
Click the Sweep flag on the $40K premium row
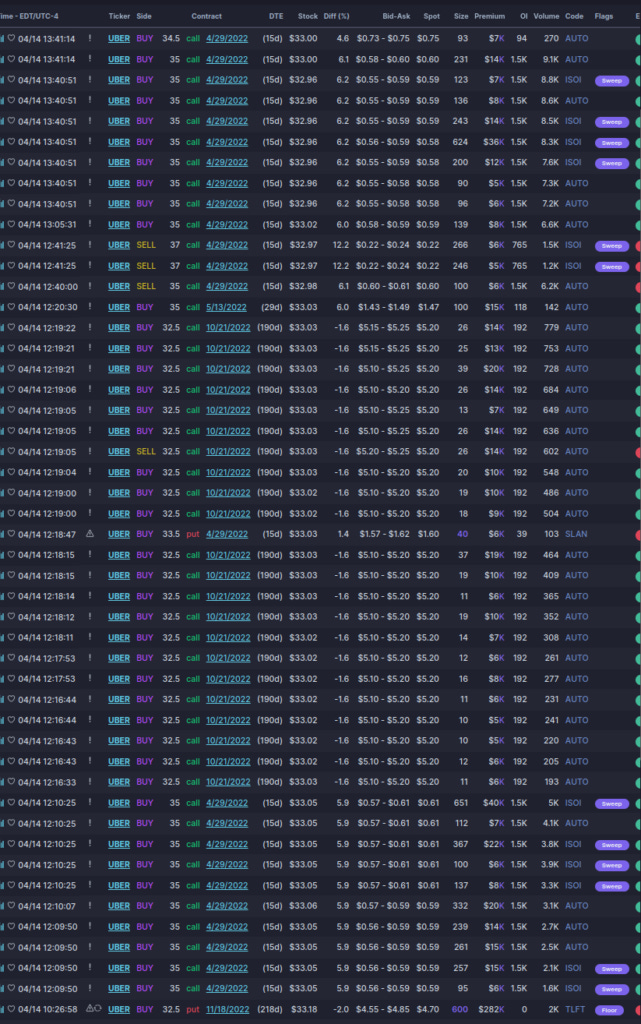(x=612, y=804)
